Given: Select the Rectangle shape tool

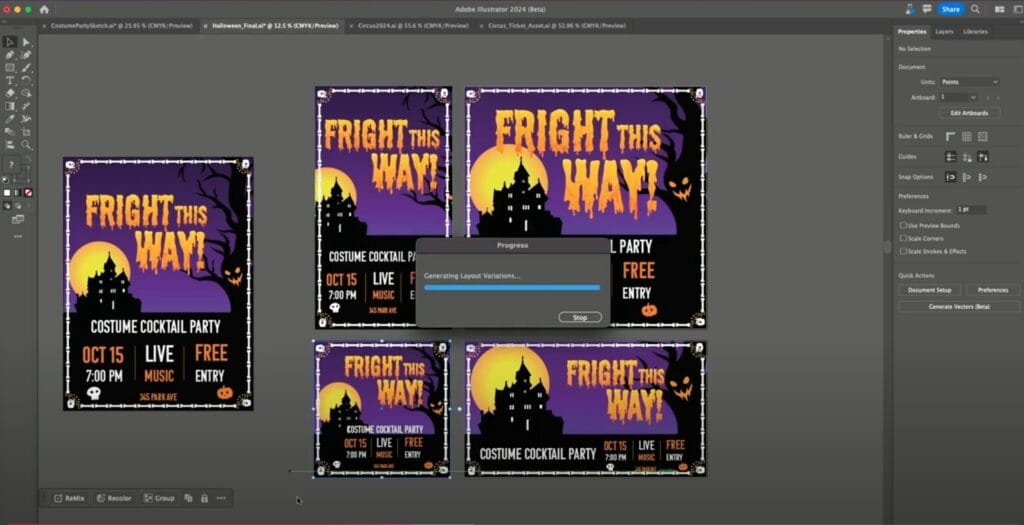Looking at the screenshot, I should 10,68.
